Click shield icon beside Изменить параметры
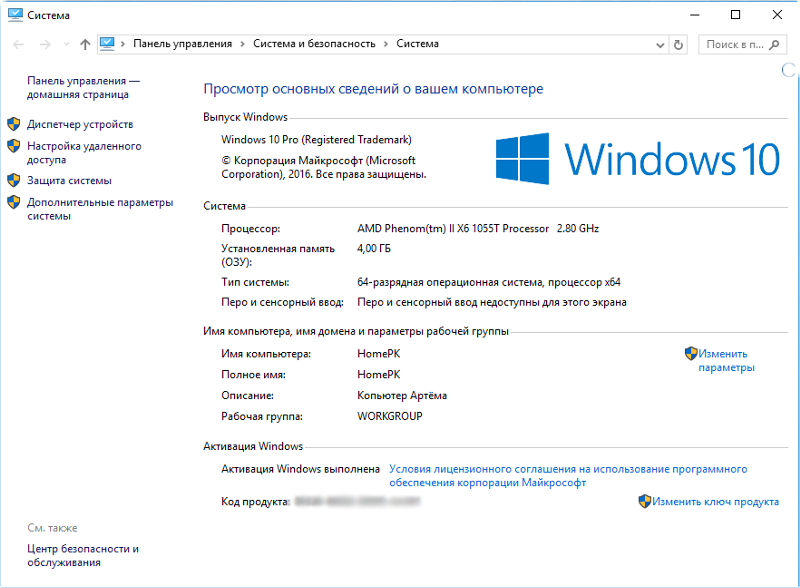 point(691,353)
